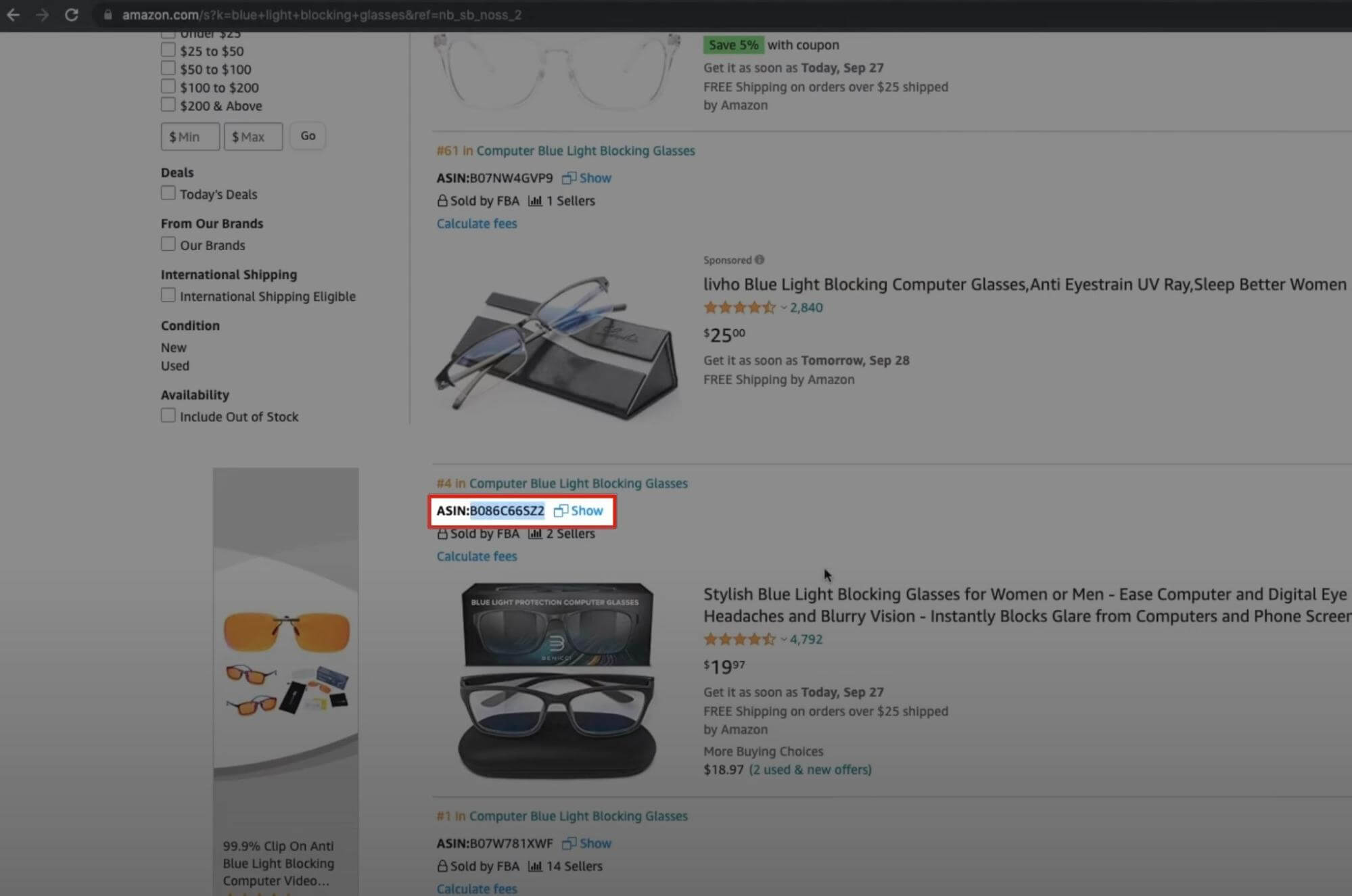The height and width of the screenshot is (896, 1352).
Task: Click bar chart icon next to 1 Sellers
Action: tap(535, 201)
